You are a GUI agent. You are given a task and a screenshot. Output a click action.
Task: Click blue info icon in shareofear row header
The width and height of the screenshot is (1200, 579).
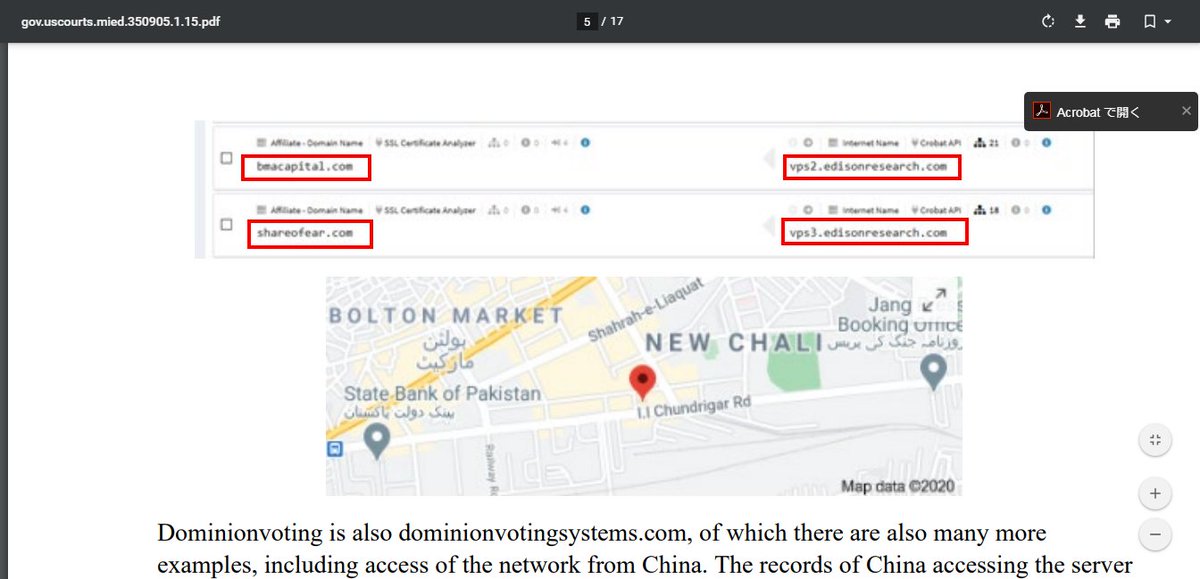585,210
